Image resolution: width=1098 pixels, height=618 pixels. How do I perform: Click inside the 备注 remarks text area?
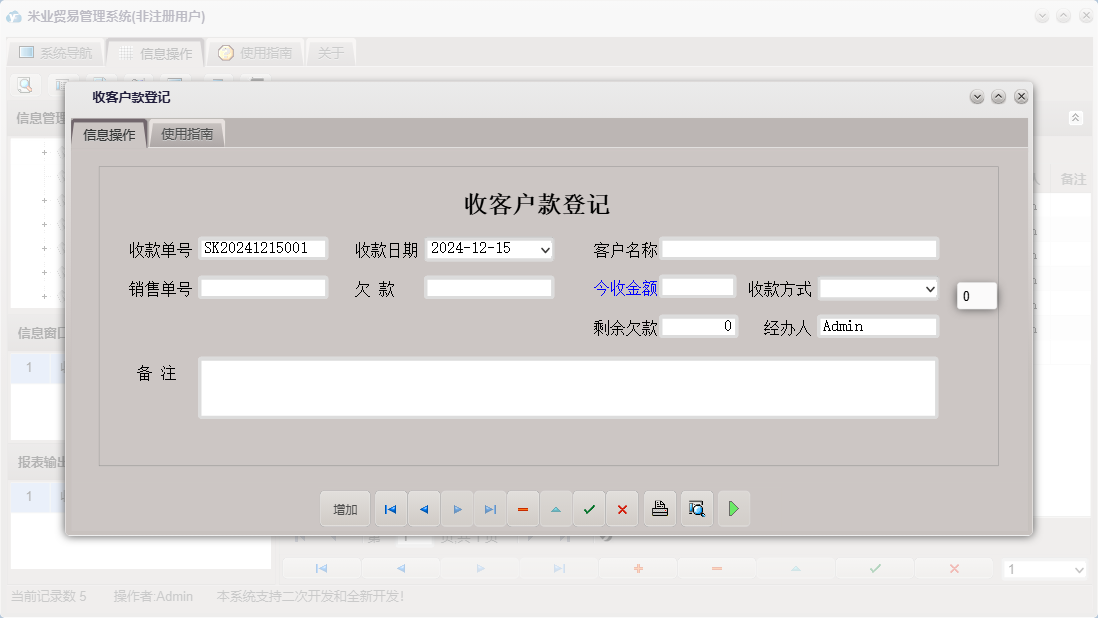(x=568, y=388)
